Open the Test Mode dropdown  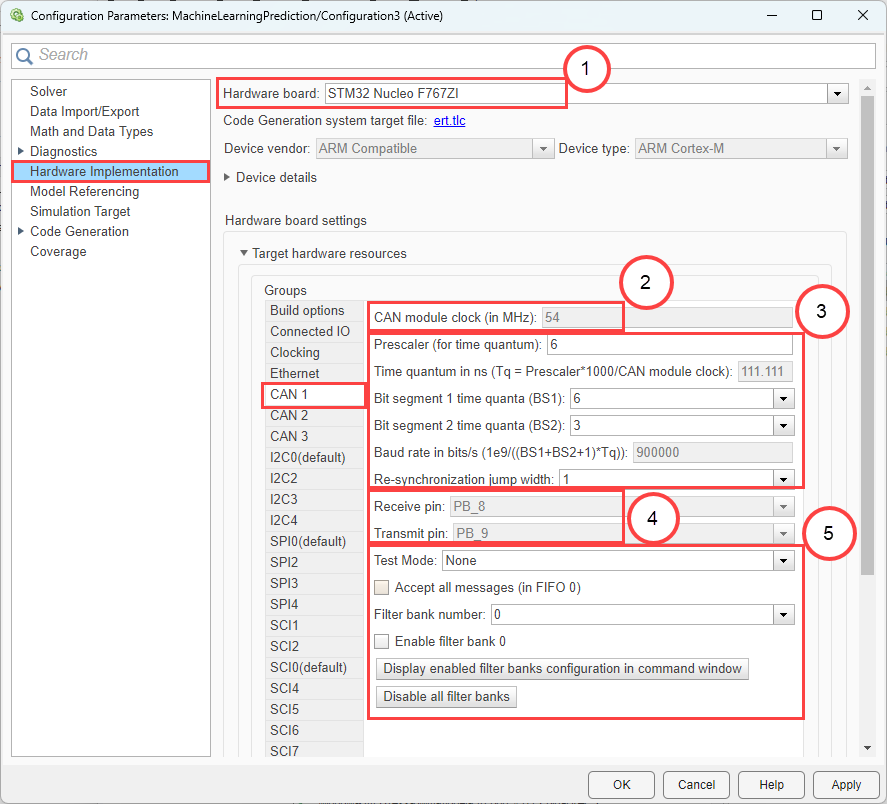(783, 561)
